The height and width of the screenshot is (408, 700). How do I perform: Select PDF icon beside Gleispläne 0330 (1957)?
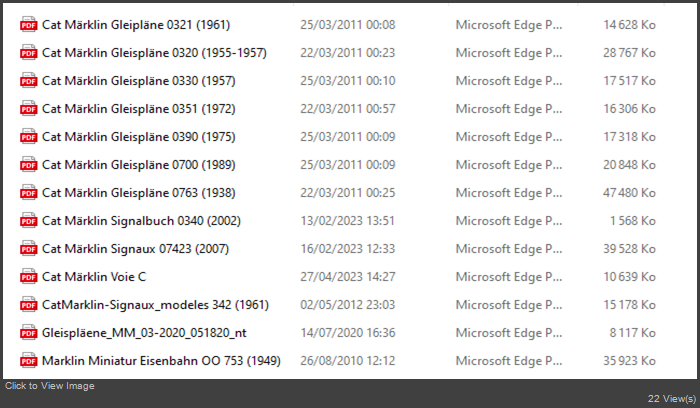[28, 81]
